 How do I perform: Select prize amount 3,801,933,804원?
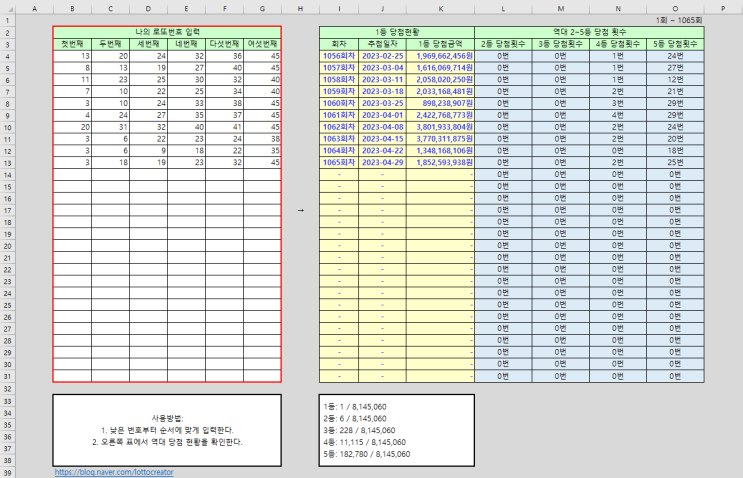(x=441, y=127)
